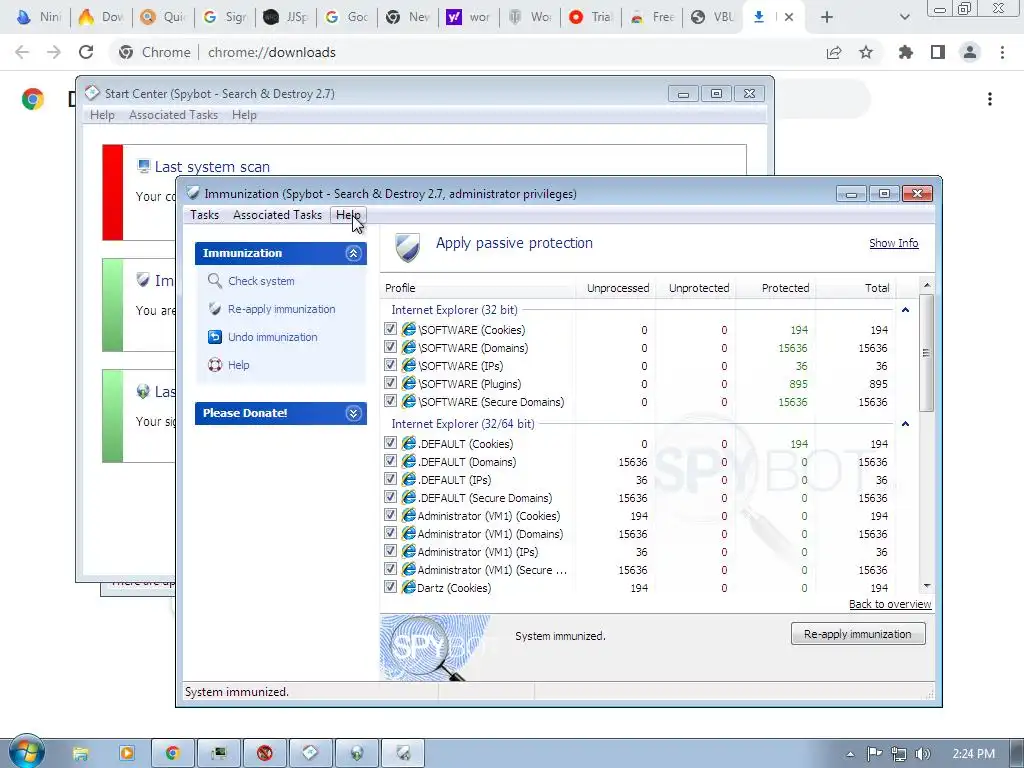Uncheck \SOFTWARE (Secure Domains) checkbox
Viewport: 1024px width, 768px height.
[390, 401]
